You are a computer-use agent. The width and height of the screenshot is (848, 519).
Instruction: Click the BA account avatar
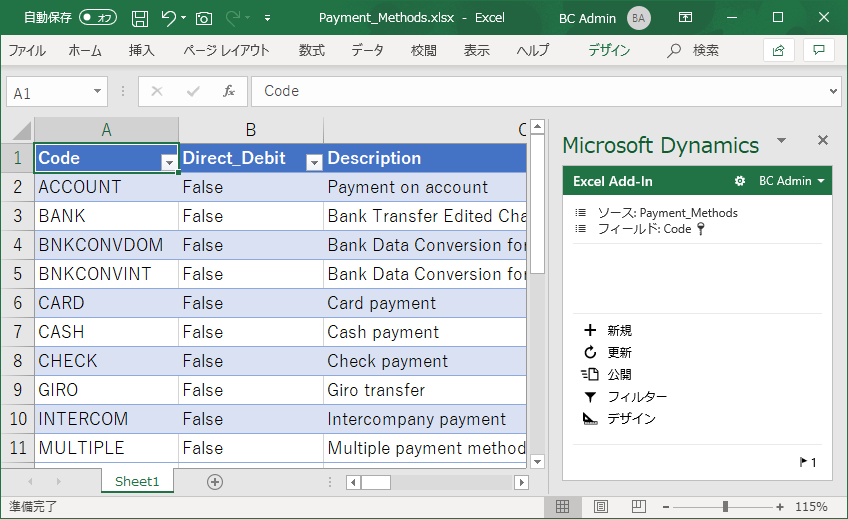[639, 18]
